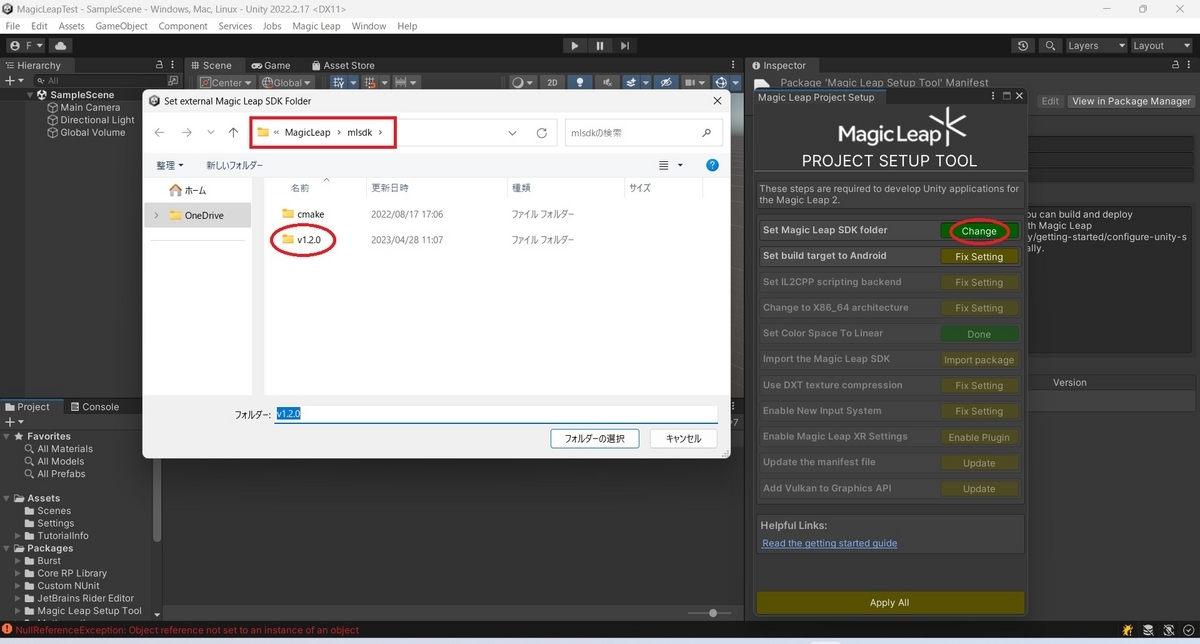Image resolution: width=1200 pixels, height=644 pixels.
Task: Click the Pause button in Unity toolbar
Action: pyautogui.click(x=600, y=46)
